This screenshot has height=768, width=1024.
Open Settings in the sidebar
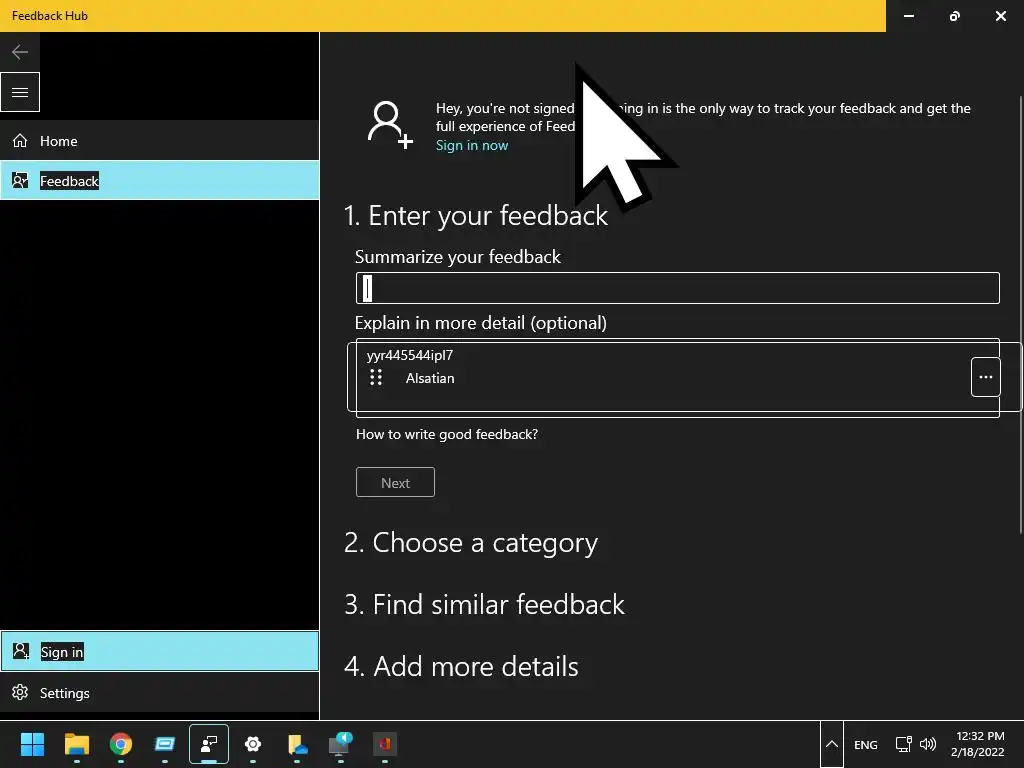(159, 692)
